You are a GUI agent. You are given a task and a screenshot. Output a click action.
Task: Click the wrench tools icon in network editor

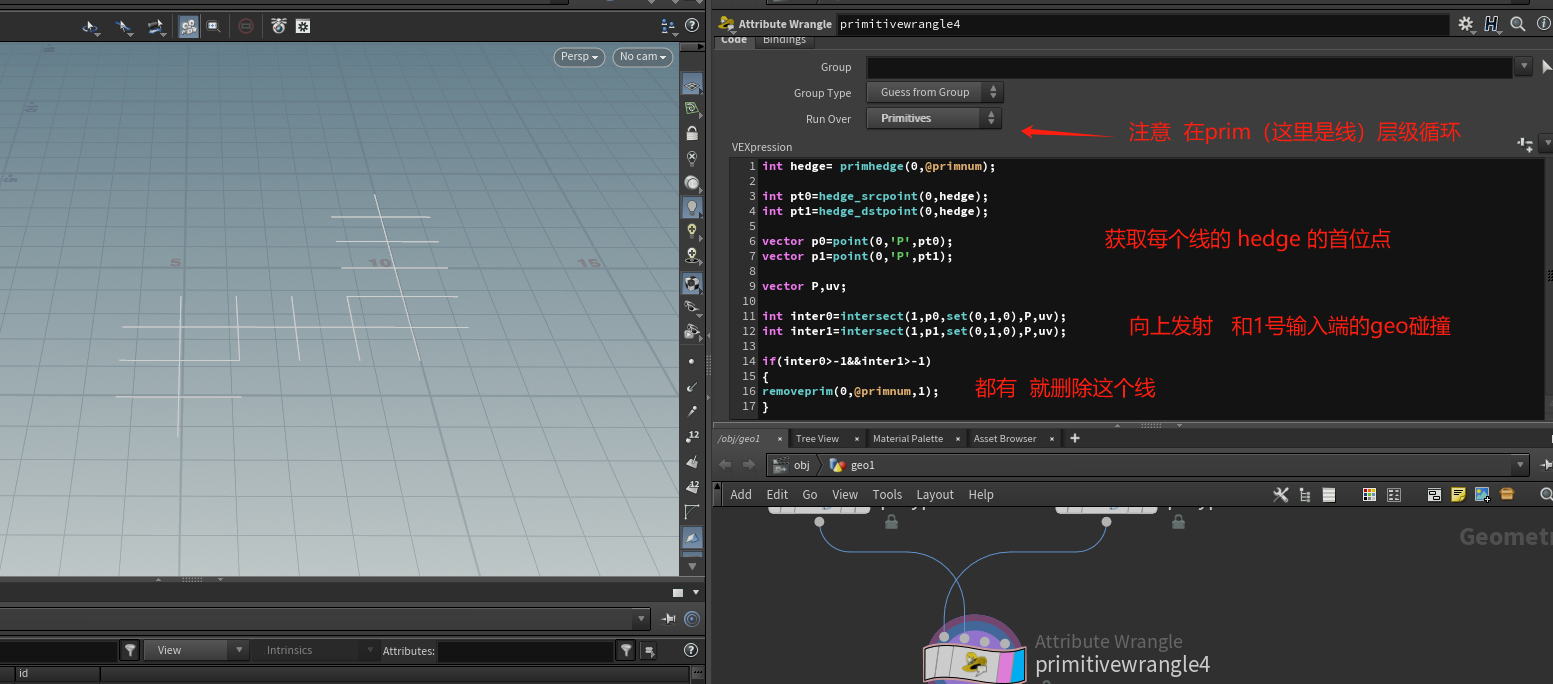[x=1280, y=494]
